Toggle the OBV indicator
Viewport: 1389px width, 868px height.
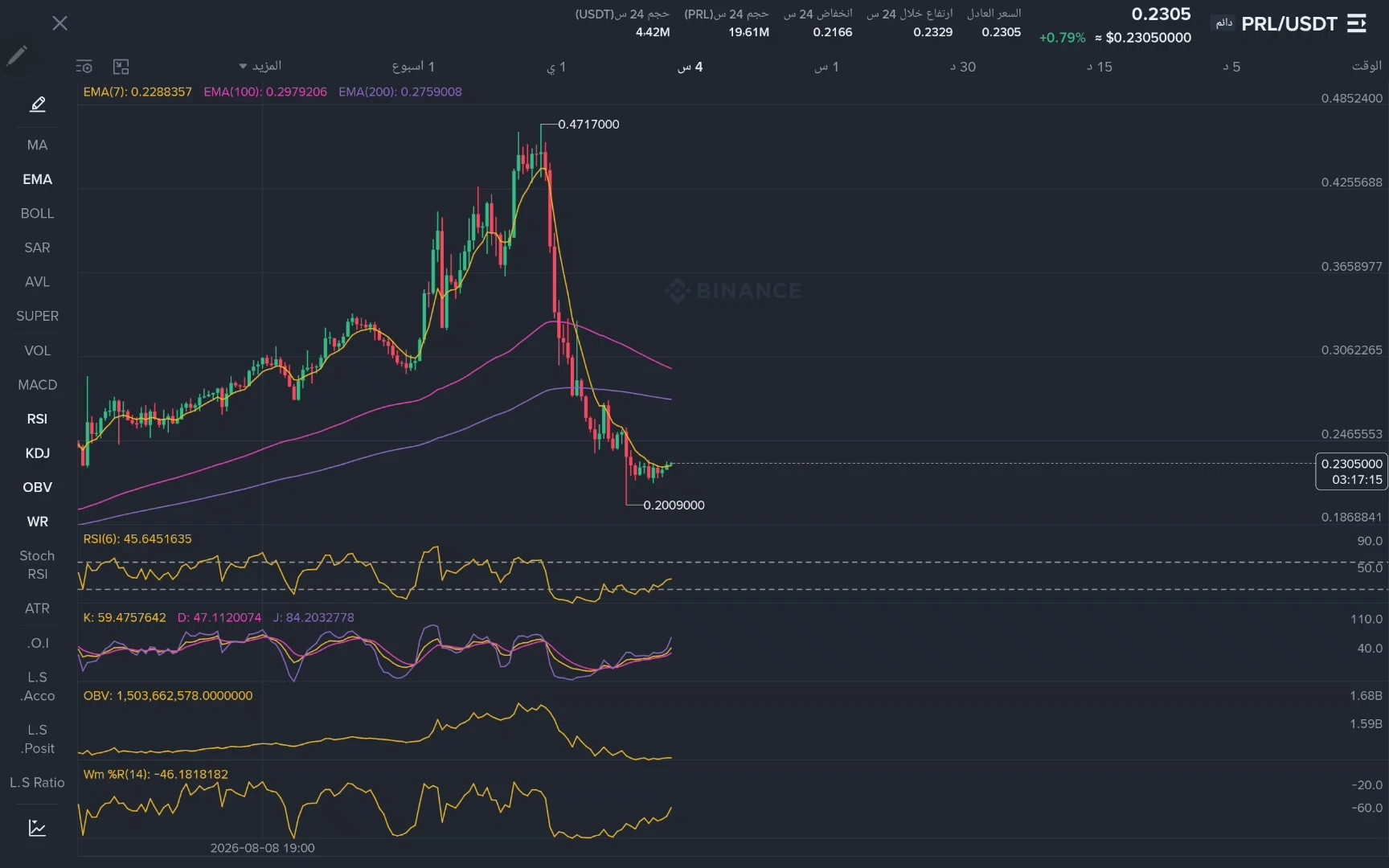(38, 487)
